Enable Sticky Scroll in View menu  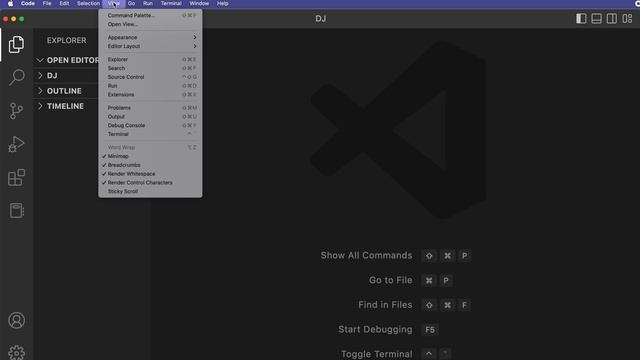[150, 191]
